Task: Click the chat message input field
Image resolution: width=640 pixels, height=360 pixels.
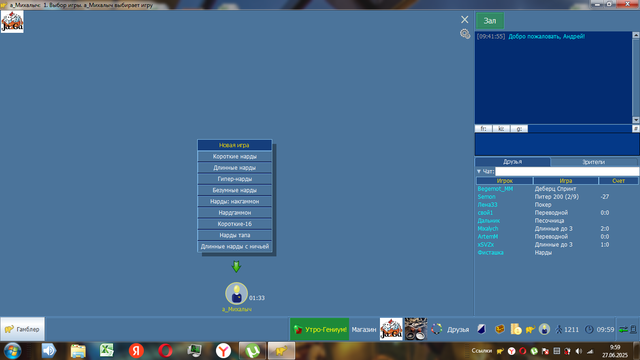Action: 557,144
